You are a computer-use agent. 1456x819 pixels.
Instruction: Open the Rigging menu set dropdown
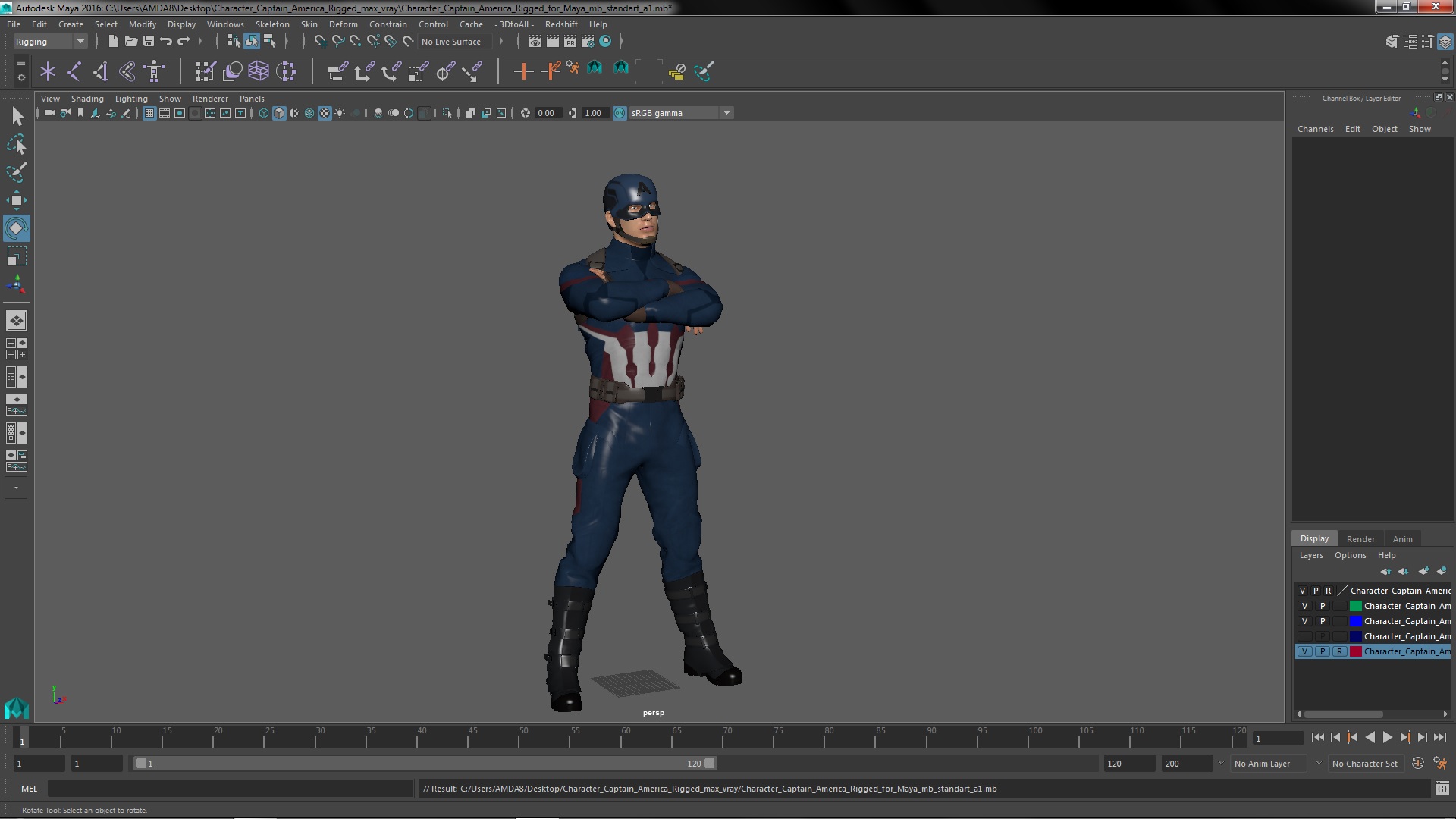tap(50, 41)
